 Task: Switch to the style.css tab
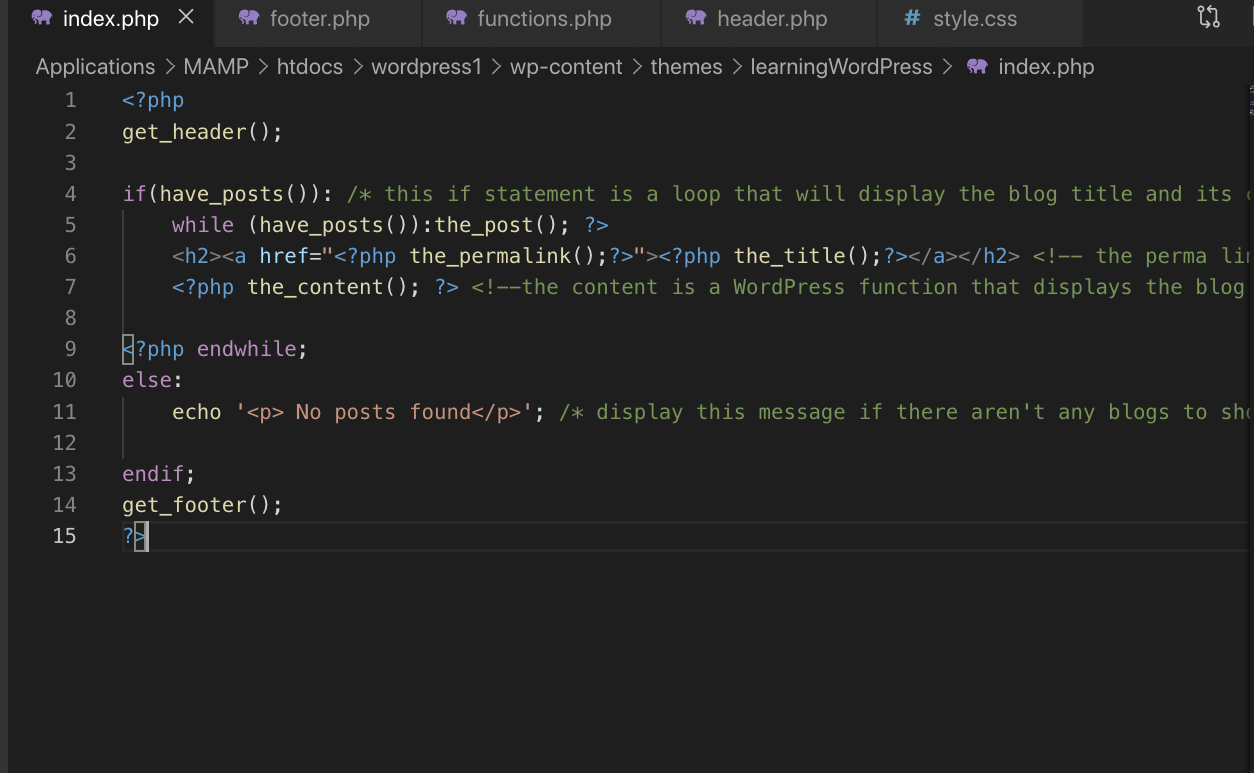click(x=979, y=19)
